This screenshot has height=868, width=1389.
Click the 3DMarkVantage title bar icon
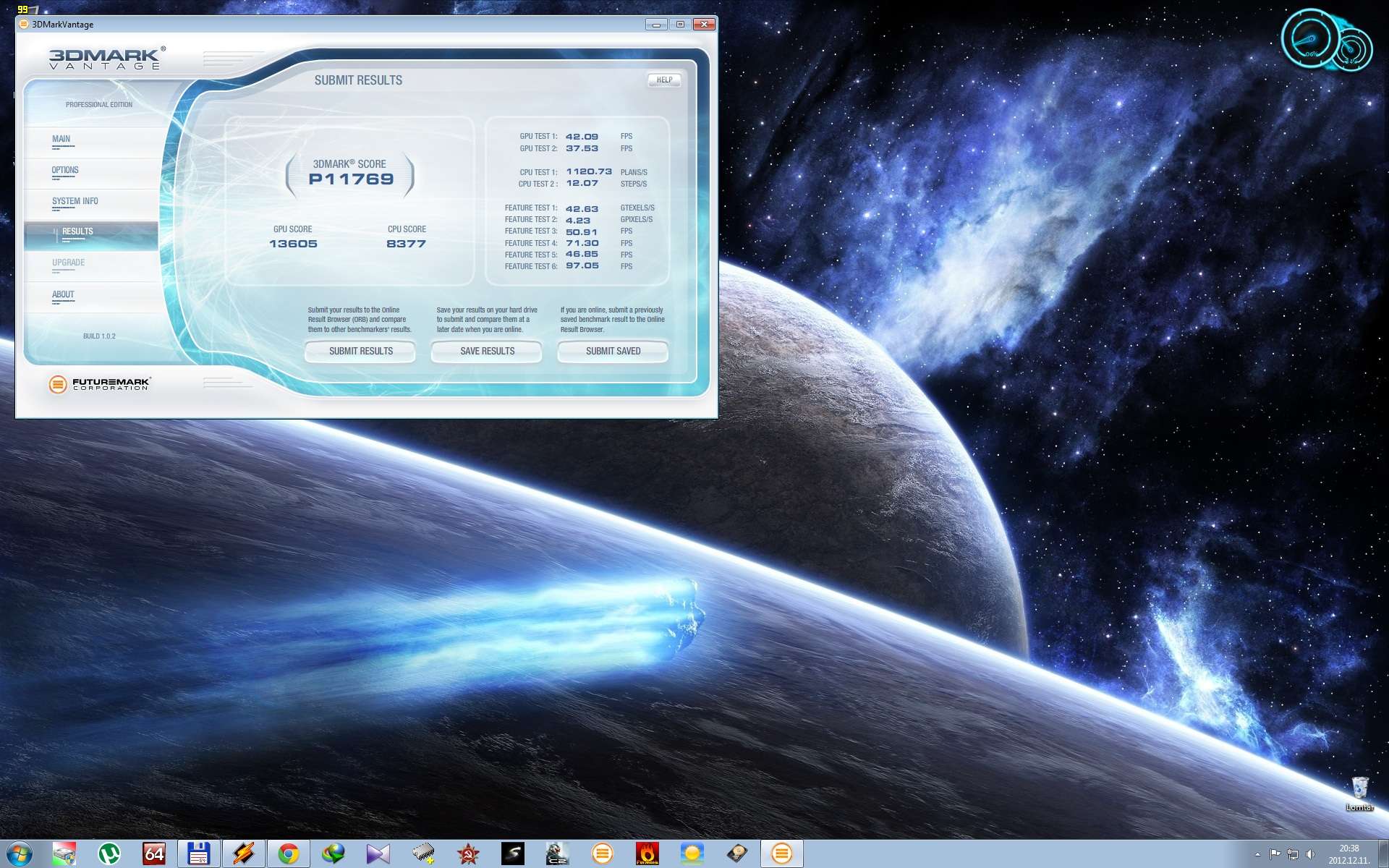(x=23, y=24)
